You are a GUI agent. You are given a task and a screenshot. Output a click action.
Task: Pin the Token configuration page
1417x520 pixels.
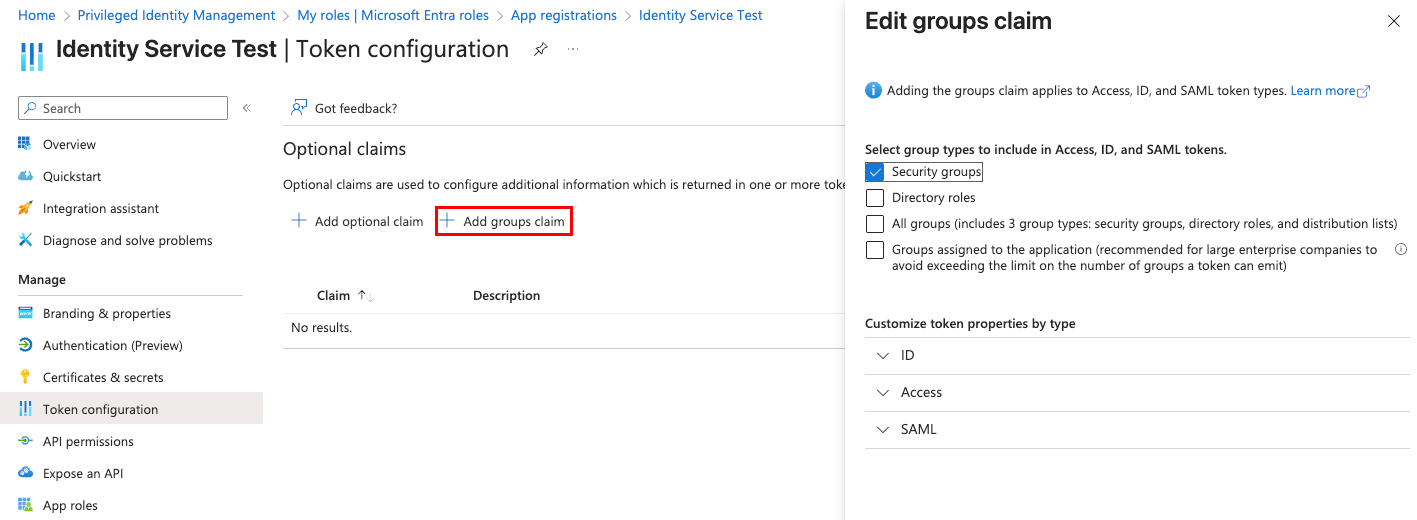tap(541, 49)
